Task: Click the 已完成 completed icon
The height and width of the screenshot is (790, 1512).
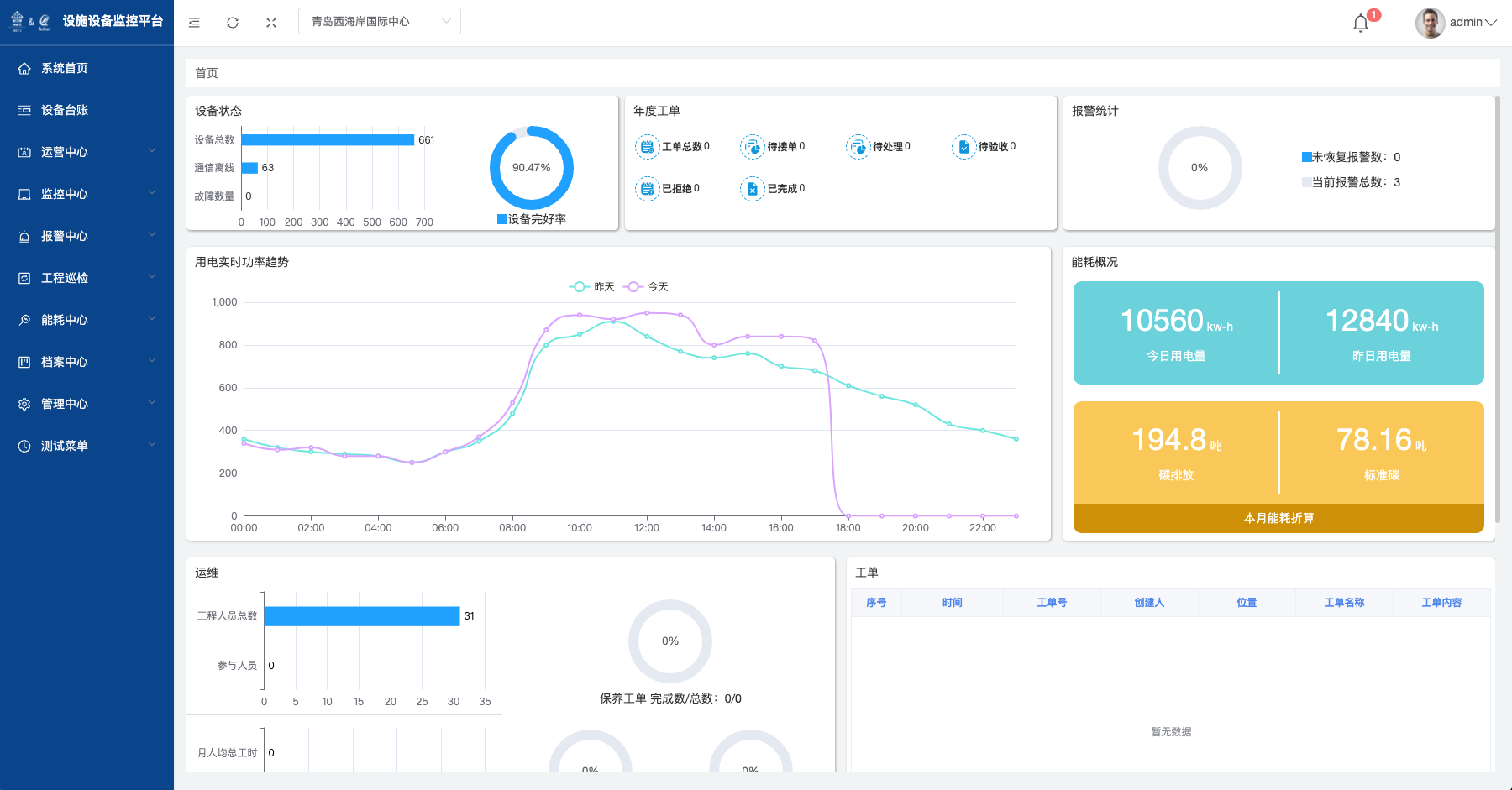Action: click(x=752, y=189)
